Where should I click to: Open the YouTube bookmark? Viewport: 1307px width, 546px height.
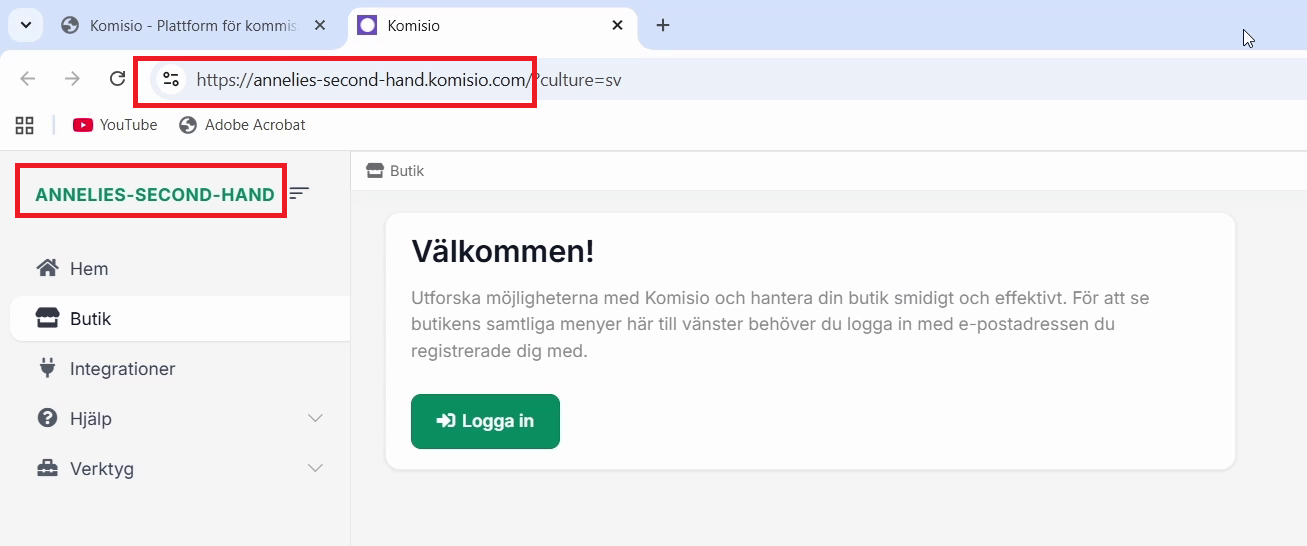[115, 125]
